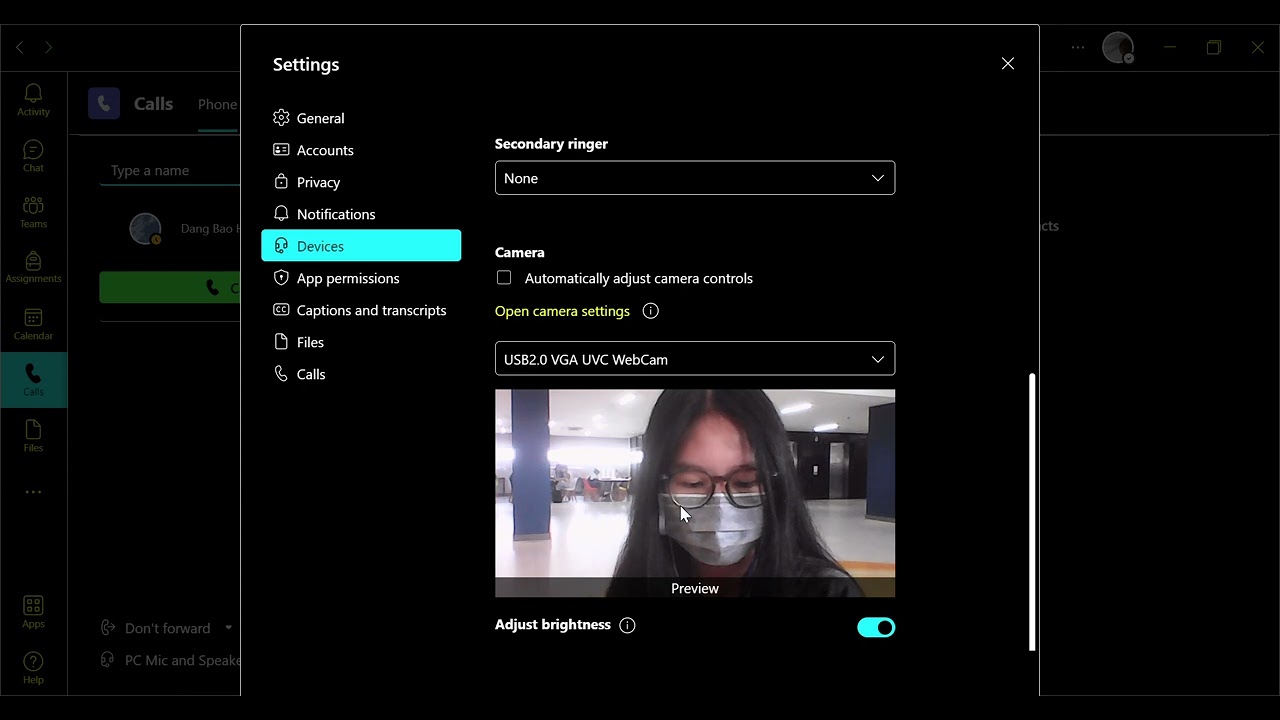Image resolution: width=1280 pixels, height=720 pixels.
Task: Open Teams in the left sidebar
Action: click(x=33, y=212)
